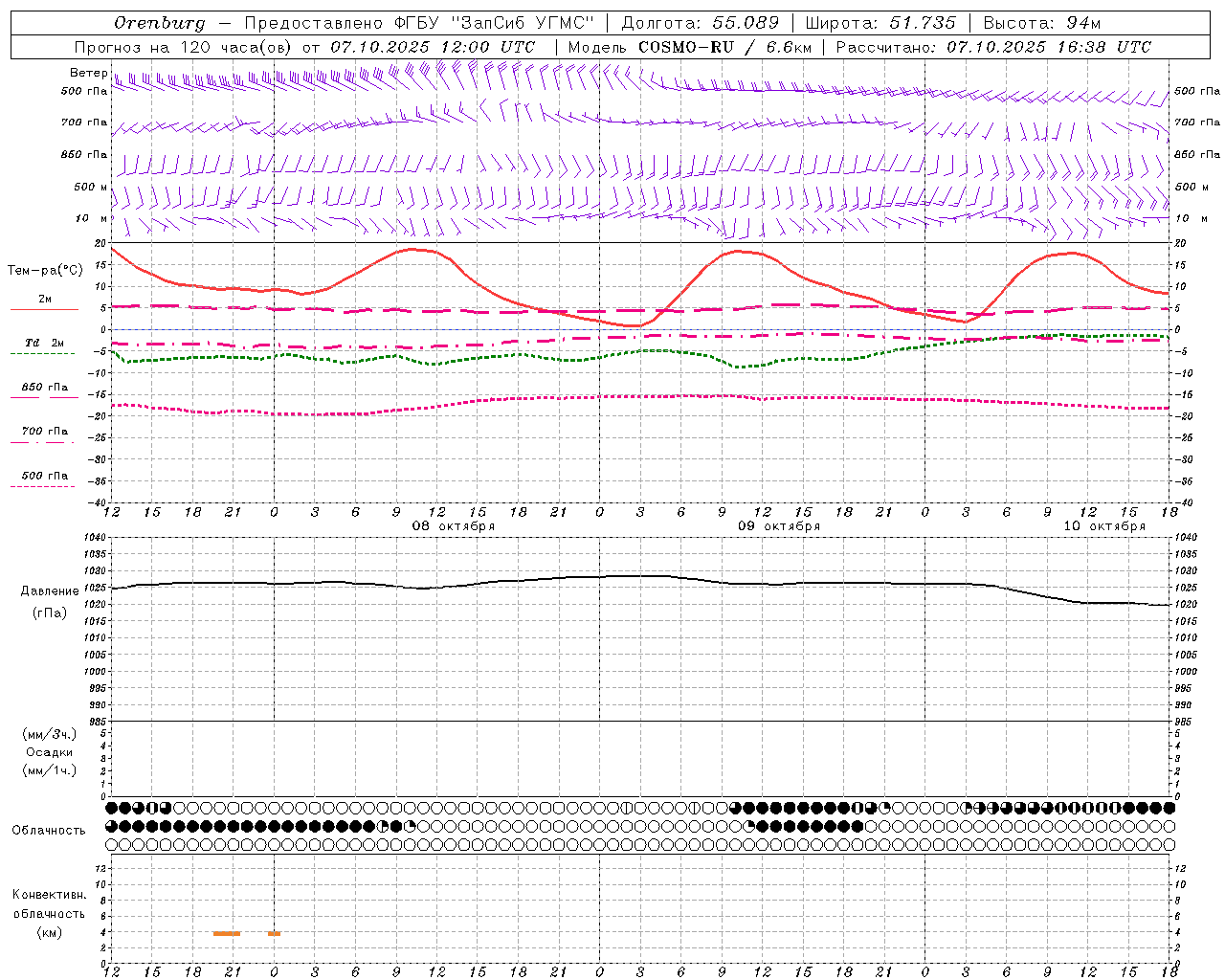Screen dimensions: 1225x980
Task: Select the (мм/1ч.) precipitation unit label
Action: coord(50,770)
